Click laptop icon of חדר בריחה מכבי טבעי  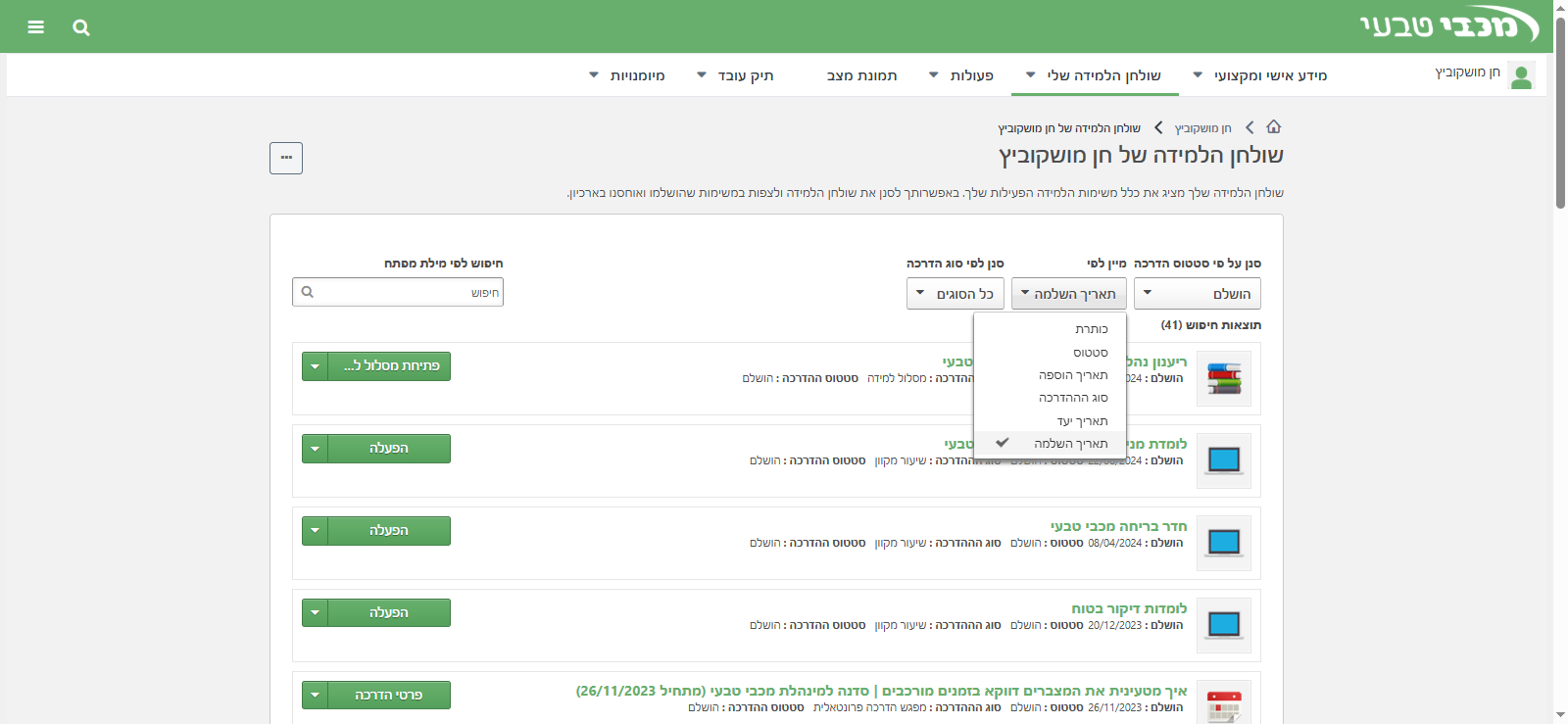pos(1224,542)
